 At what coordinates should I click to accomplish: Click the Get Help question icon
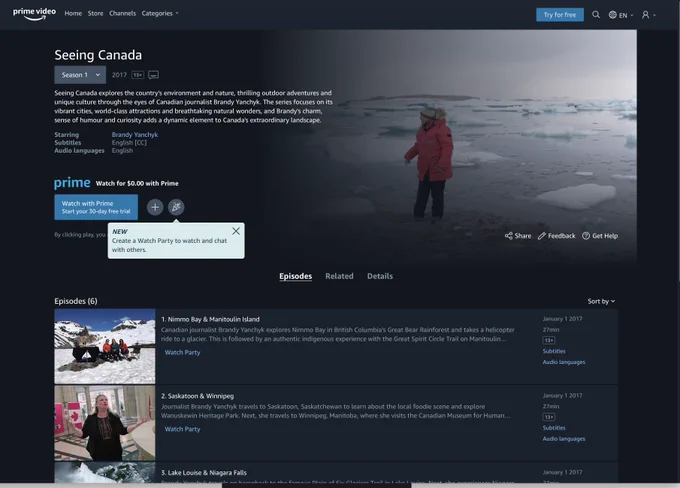click(600, 236)
